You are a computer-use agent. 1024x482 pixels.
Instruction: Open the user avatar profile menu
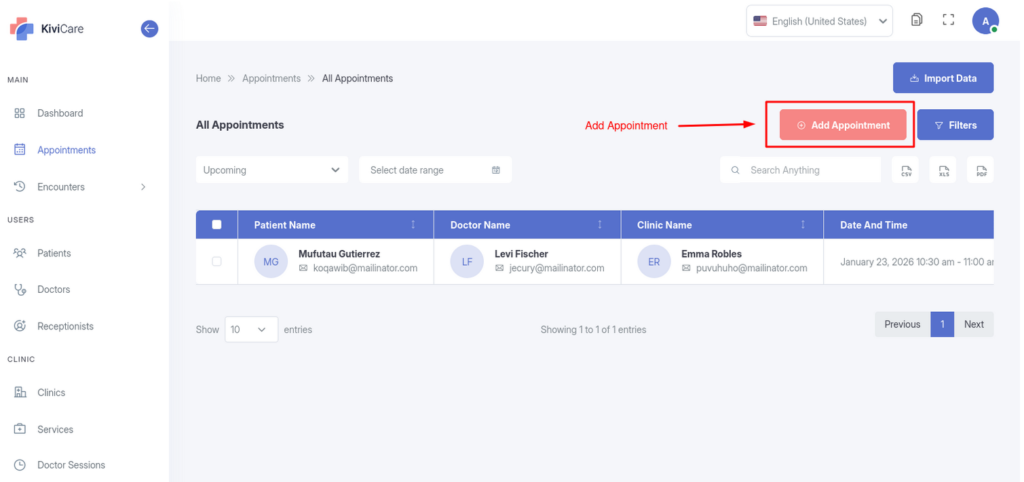(985, 20)
